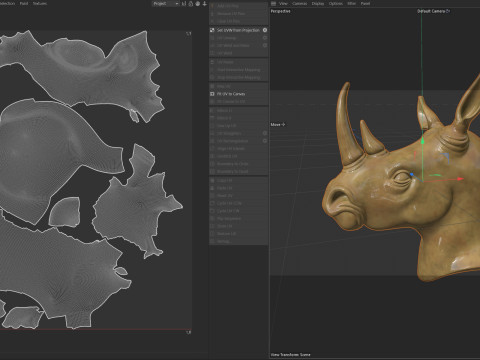
Task: Click the Move tool label in viewport
Action: tap(278, 124)
